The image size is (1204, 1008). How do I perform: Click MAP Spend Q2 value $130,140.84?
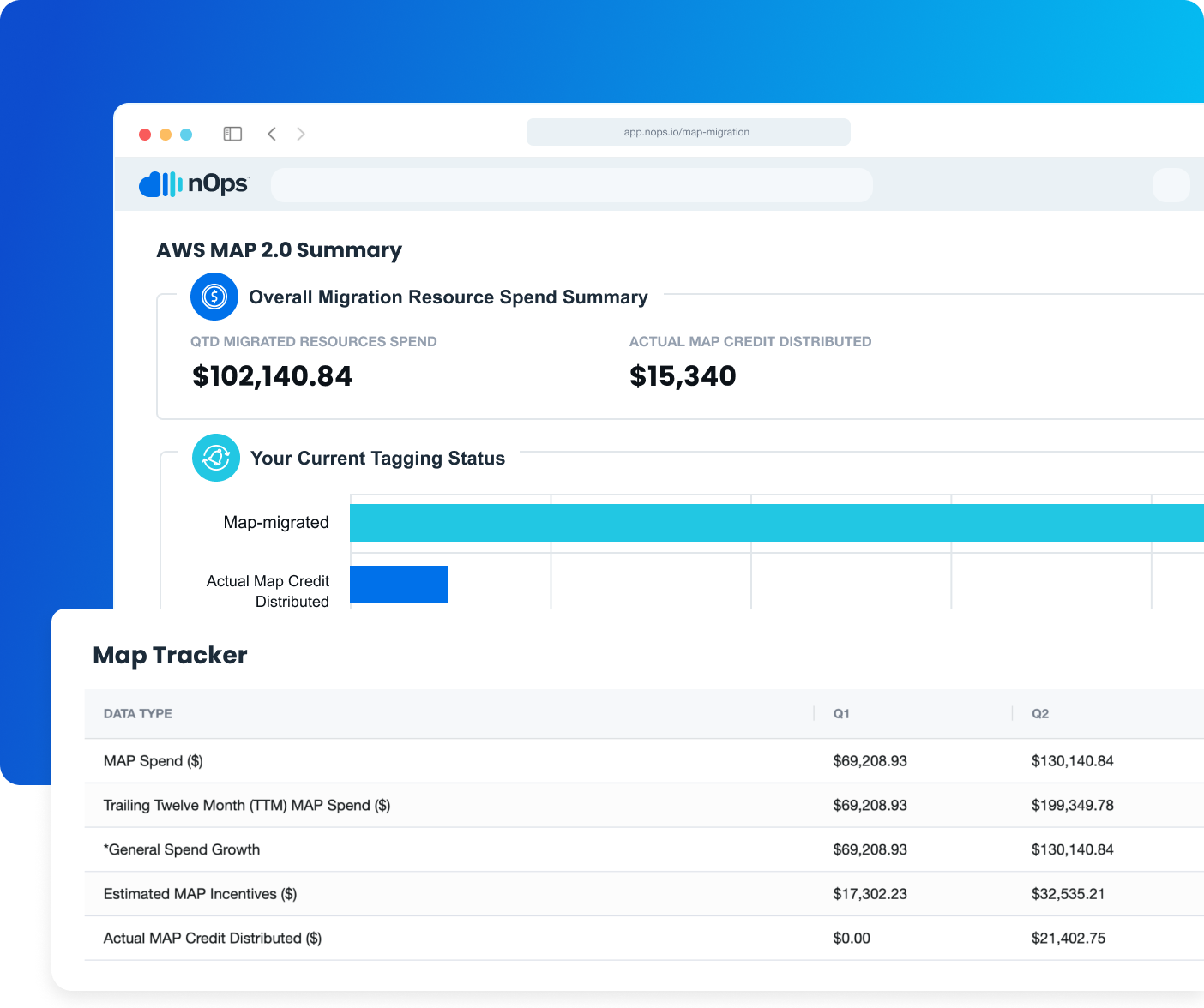coord(1072,761)
